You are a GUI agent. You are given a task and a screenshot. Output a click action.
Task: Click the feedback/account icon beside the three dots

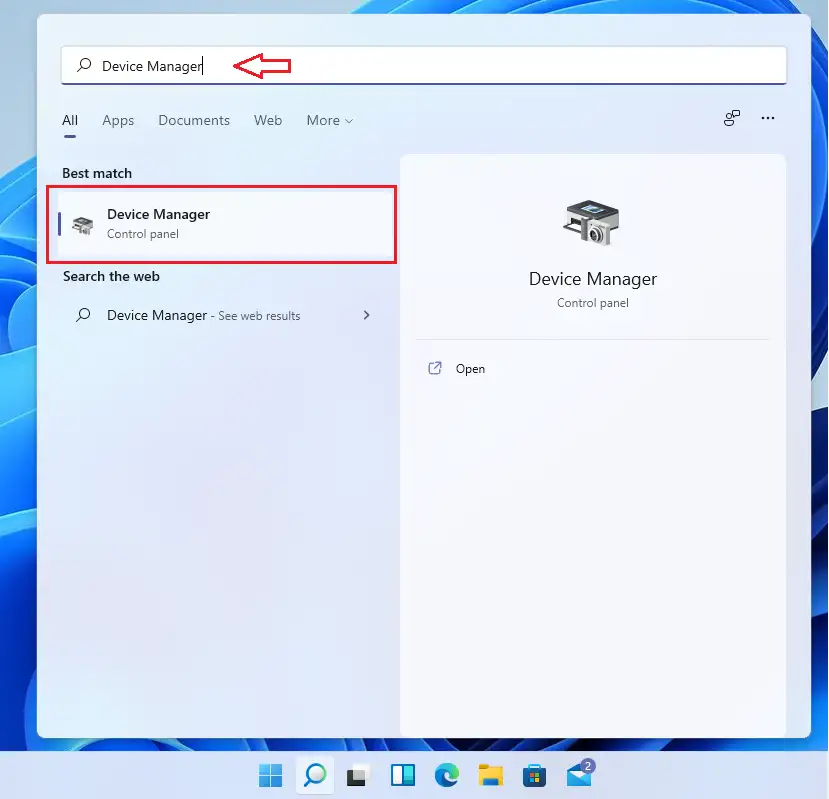point(732,118)
